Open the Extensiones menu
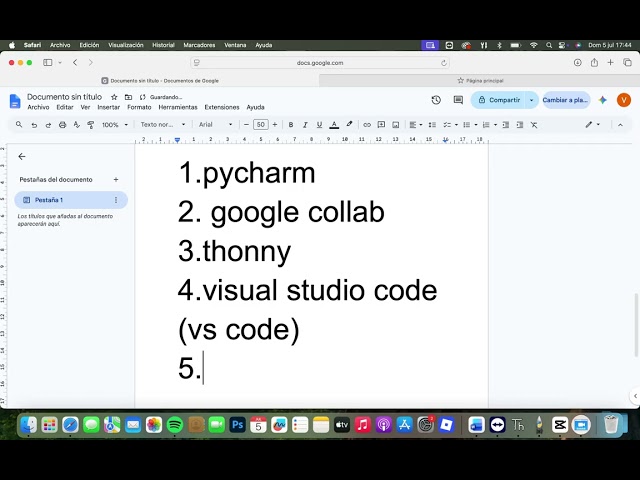 pos(222,107)
